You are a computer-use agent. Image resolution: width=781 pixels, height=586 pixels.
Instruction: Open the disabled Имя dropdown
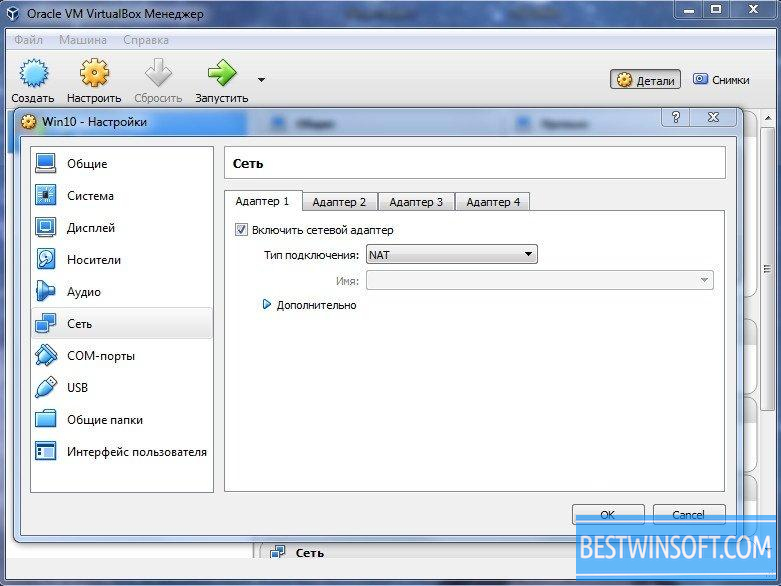(539, 280)
